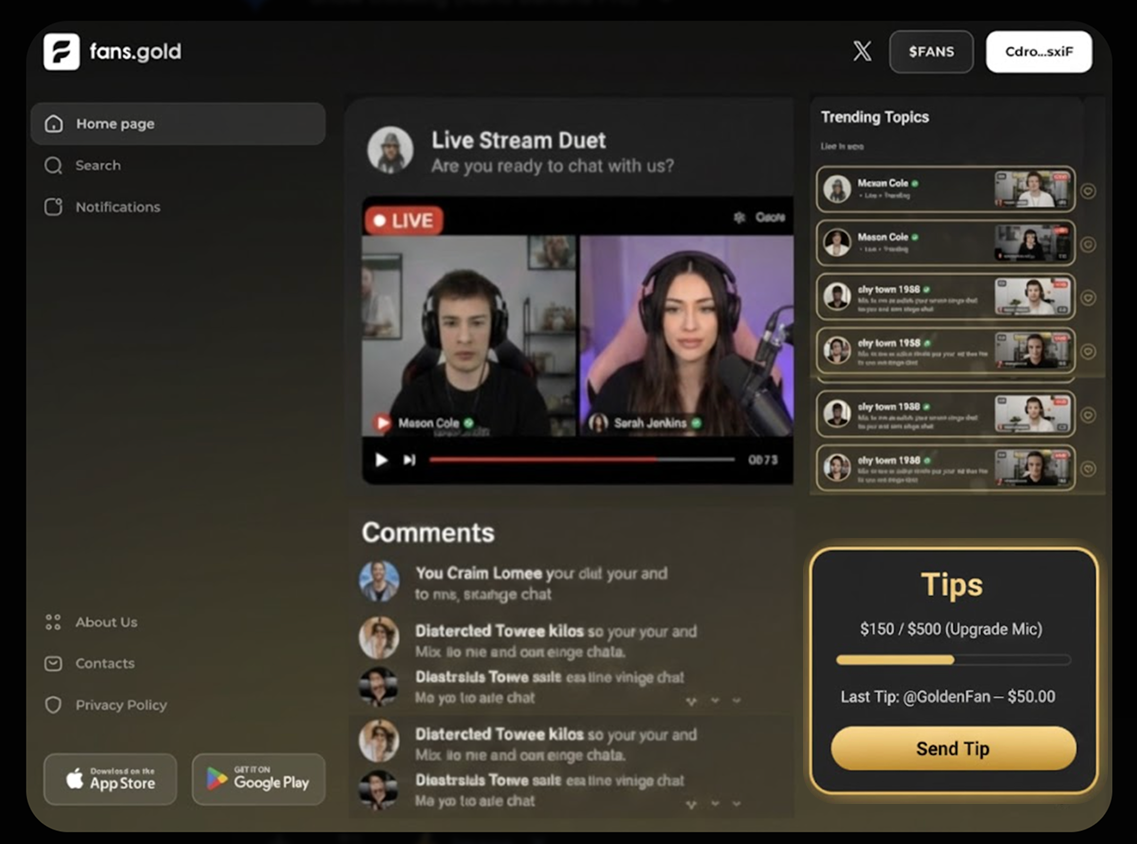1137x844 pixels.
Task: Check Notifications via its sidebar icon
Action: 55,207
